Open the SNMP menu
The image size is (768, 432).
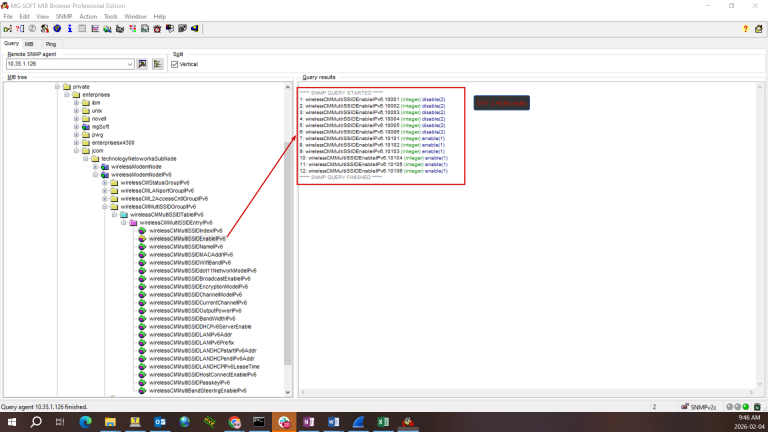[64, 16]
